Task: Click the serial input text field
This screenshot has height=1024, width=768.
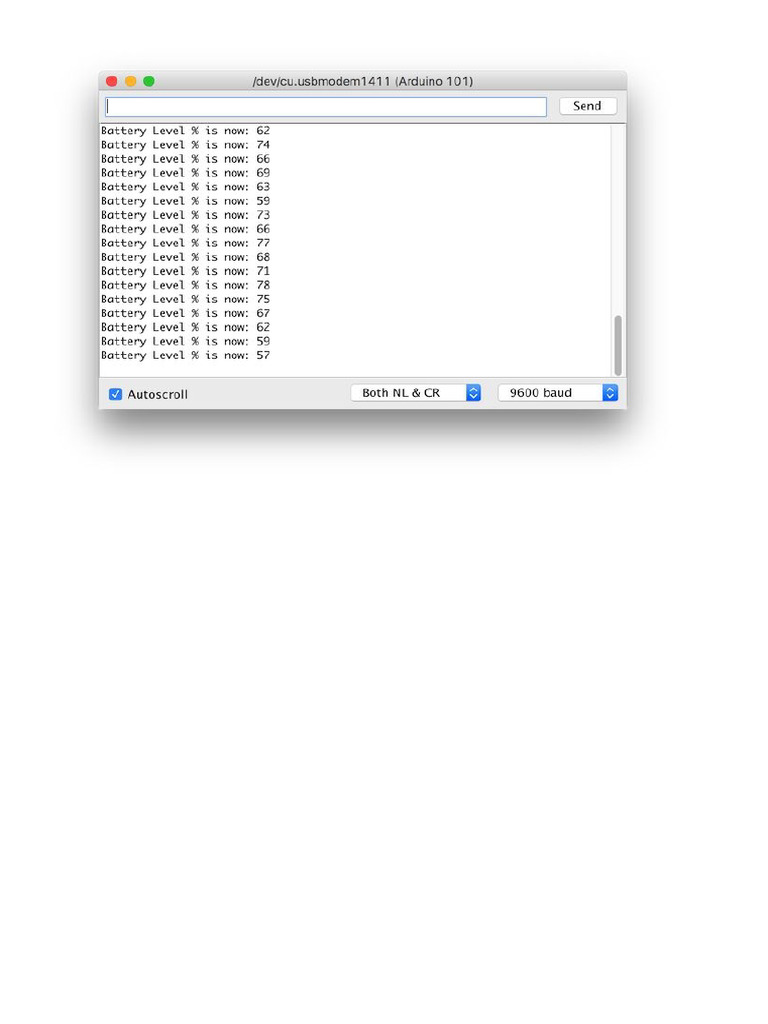Action: tap(326, 107)
